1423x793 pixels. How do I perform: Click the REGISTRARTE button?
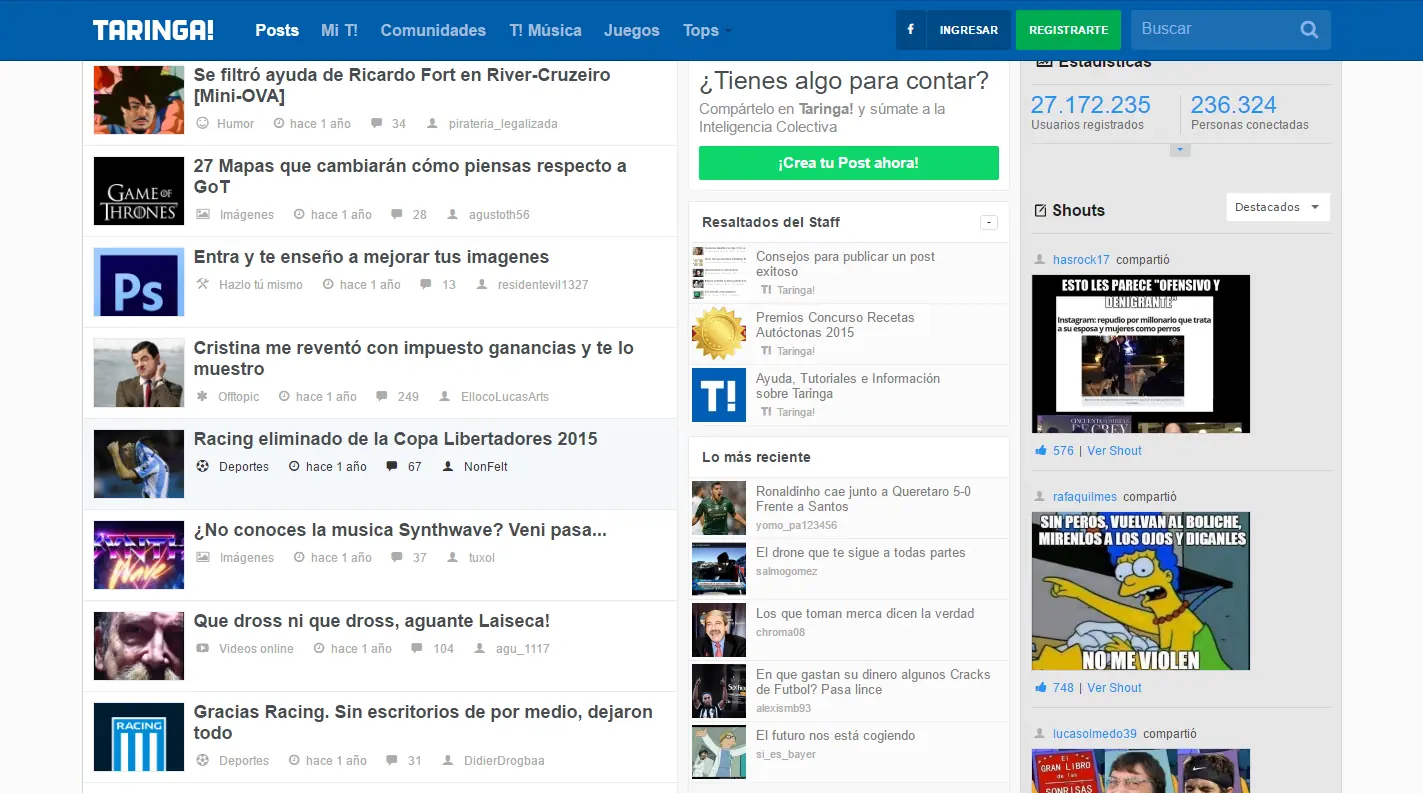[x=1068, y=30]
